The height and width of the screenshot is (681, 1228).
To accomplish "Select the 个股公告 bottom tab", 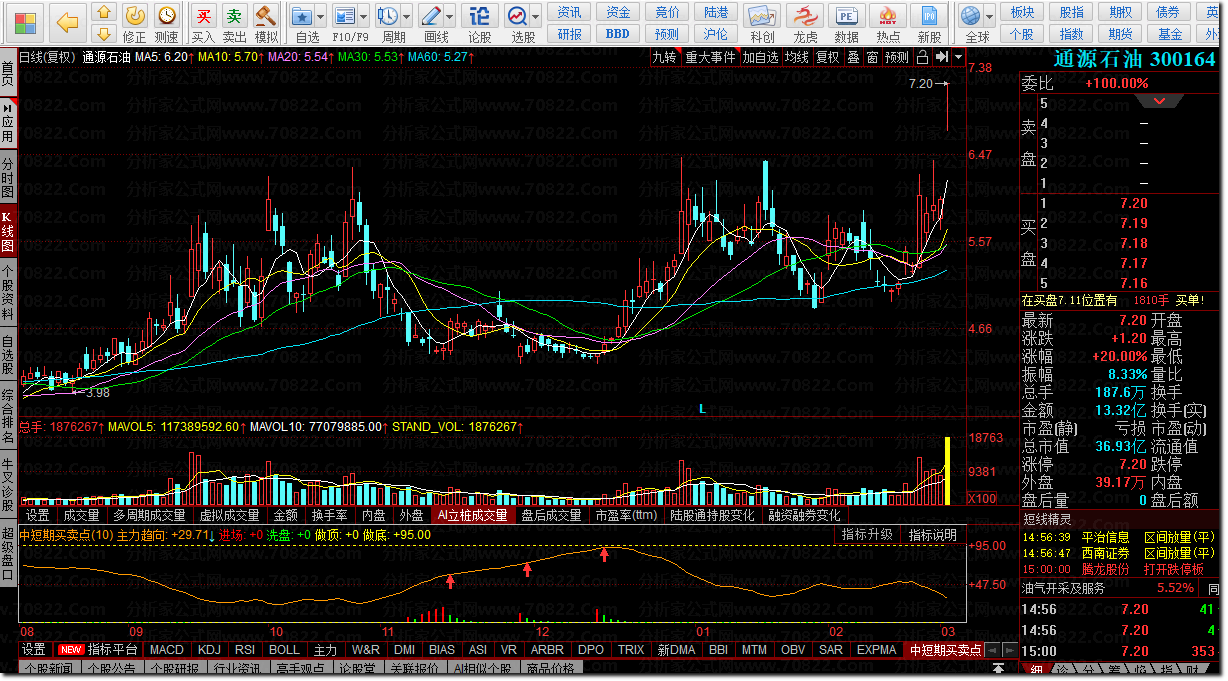I will tap(110, 669).
